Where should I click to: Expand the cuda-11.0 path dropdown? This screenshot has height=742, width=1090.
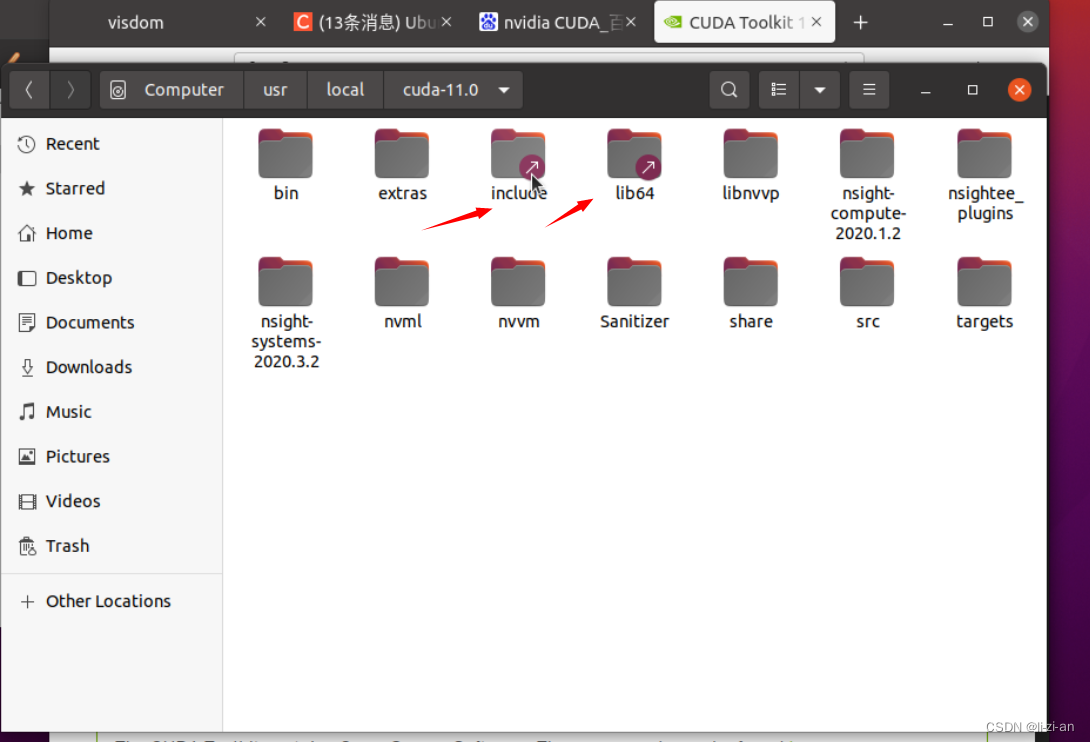[504, 90]
